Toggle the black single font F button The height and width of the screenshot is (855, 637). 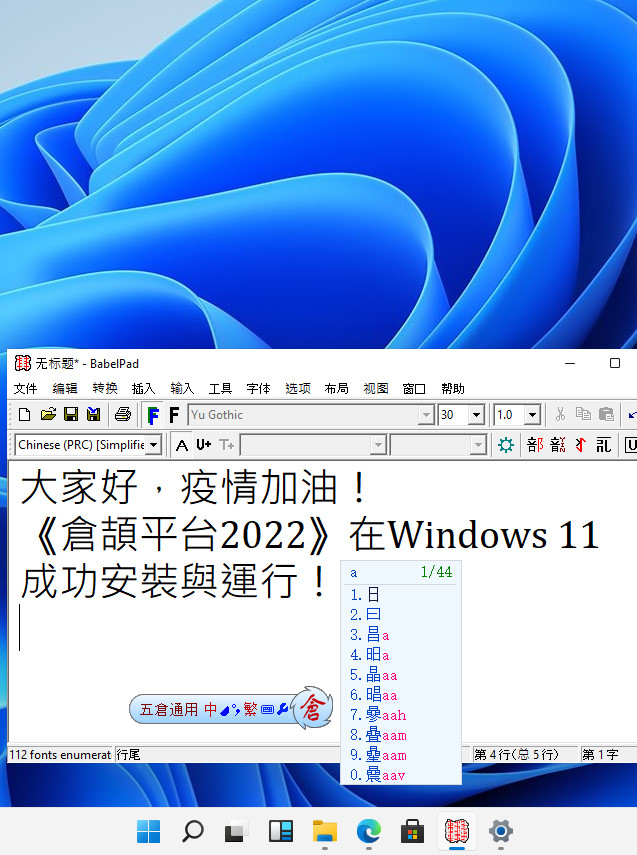tap(174, 416)
